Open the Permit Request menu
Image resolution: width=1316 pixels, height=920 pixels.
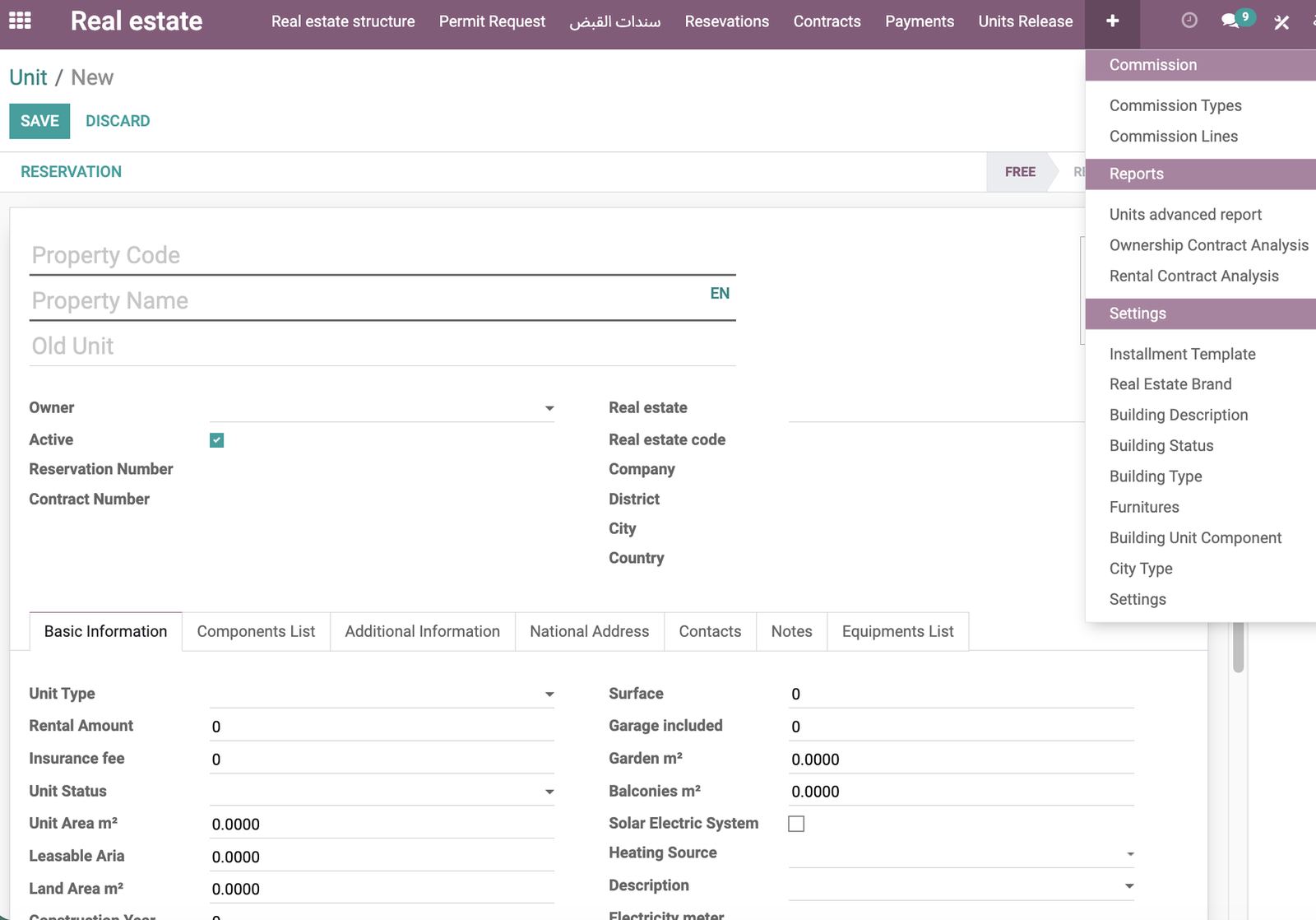(492, 21)
